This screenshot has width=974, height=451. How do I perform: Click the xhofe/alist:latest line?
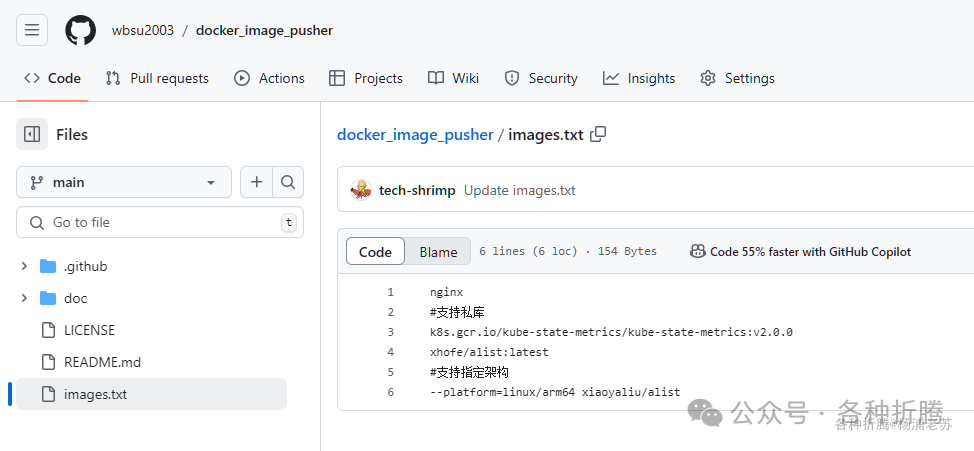click(489, 352)
